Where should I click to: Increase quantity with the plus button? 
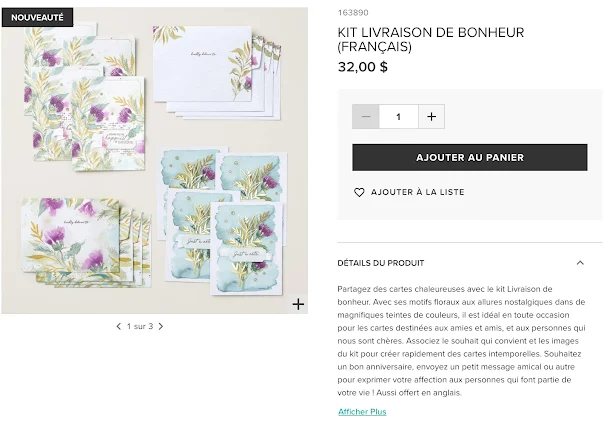431,116
